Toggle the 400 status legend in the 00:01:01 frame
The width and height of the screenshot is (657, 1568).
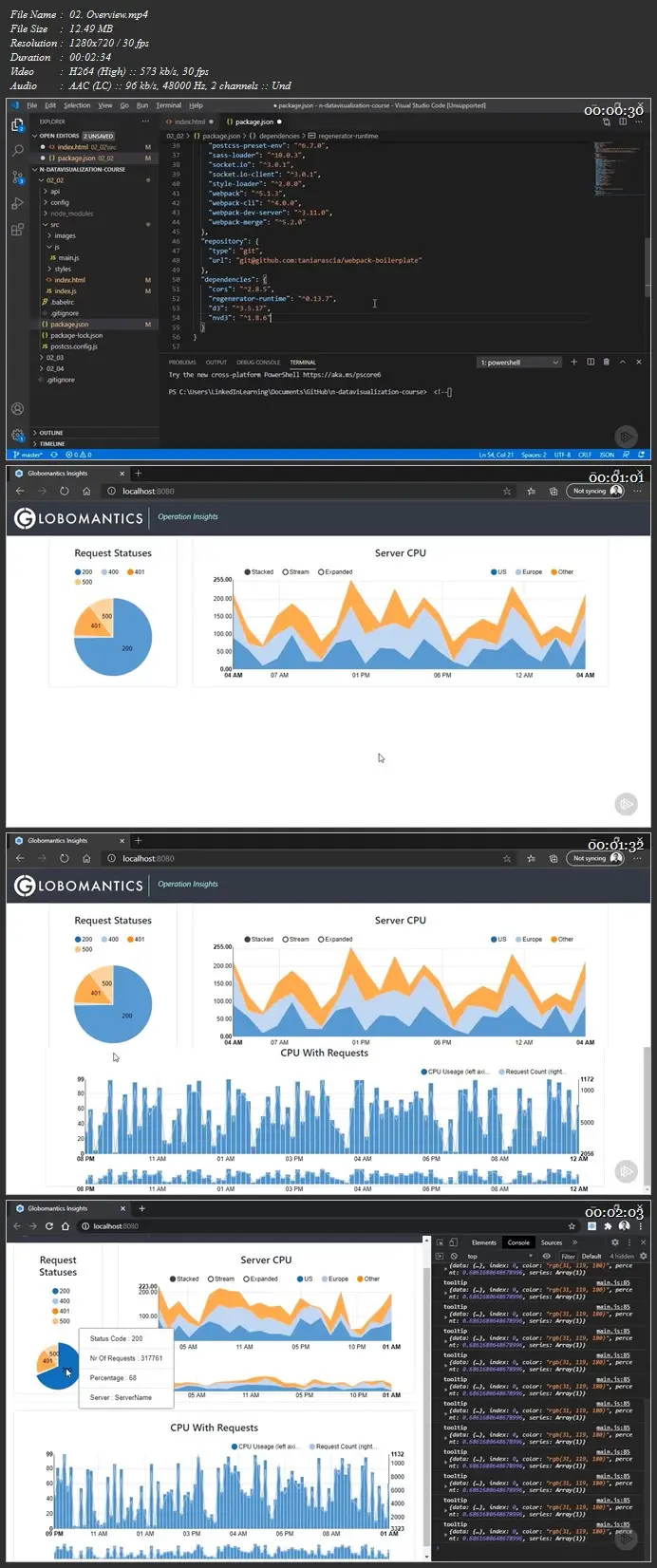(109, 571)
